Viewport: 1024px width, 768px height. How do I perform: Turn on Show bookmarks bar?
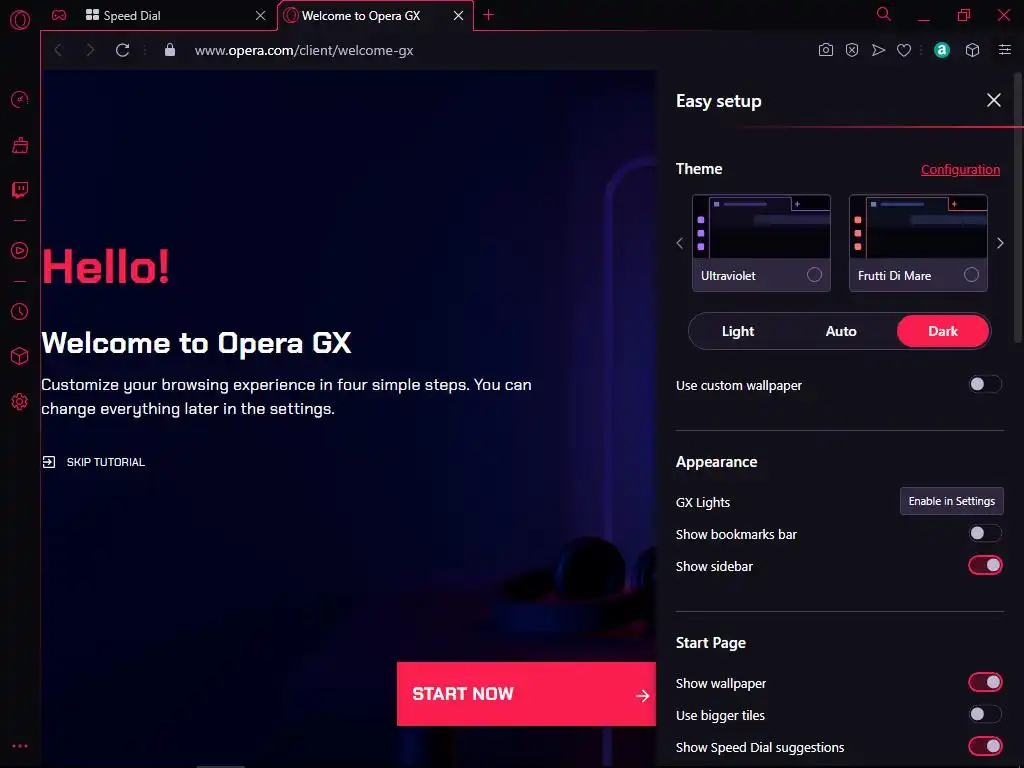point(984,534)
